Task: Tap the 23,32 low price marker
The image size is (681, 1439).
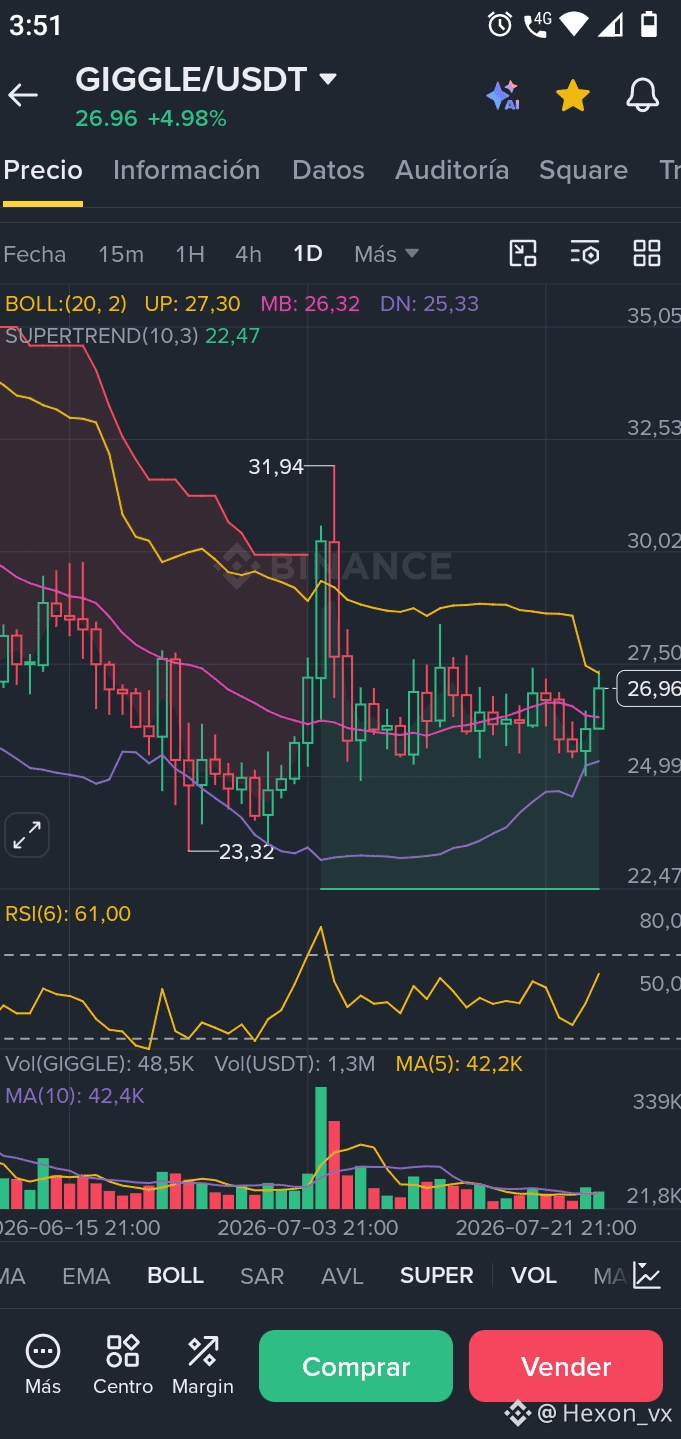Action: click(246, 851)
